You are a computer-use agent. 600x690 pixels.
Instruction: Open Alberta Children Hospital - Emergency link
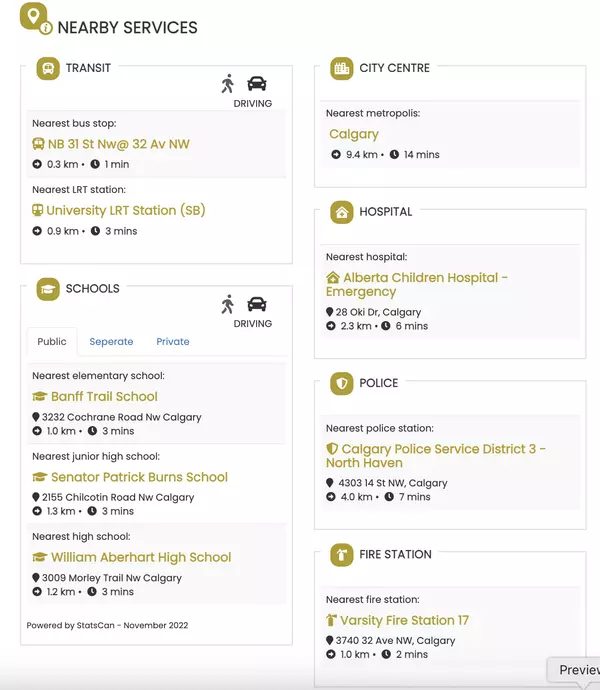(417, 284)
